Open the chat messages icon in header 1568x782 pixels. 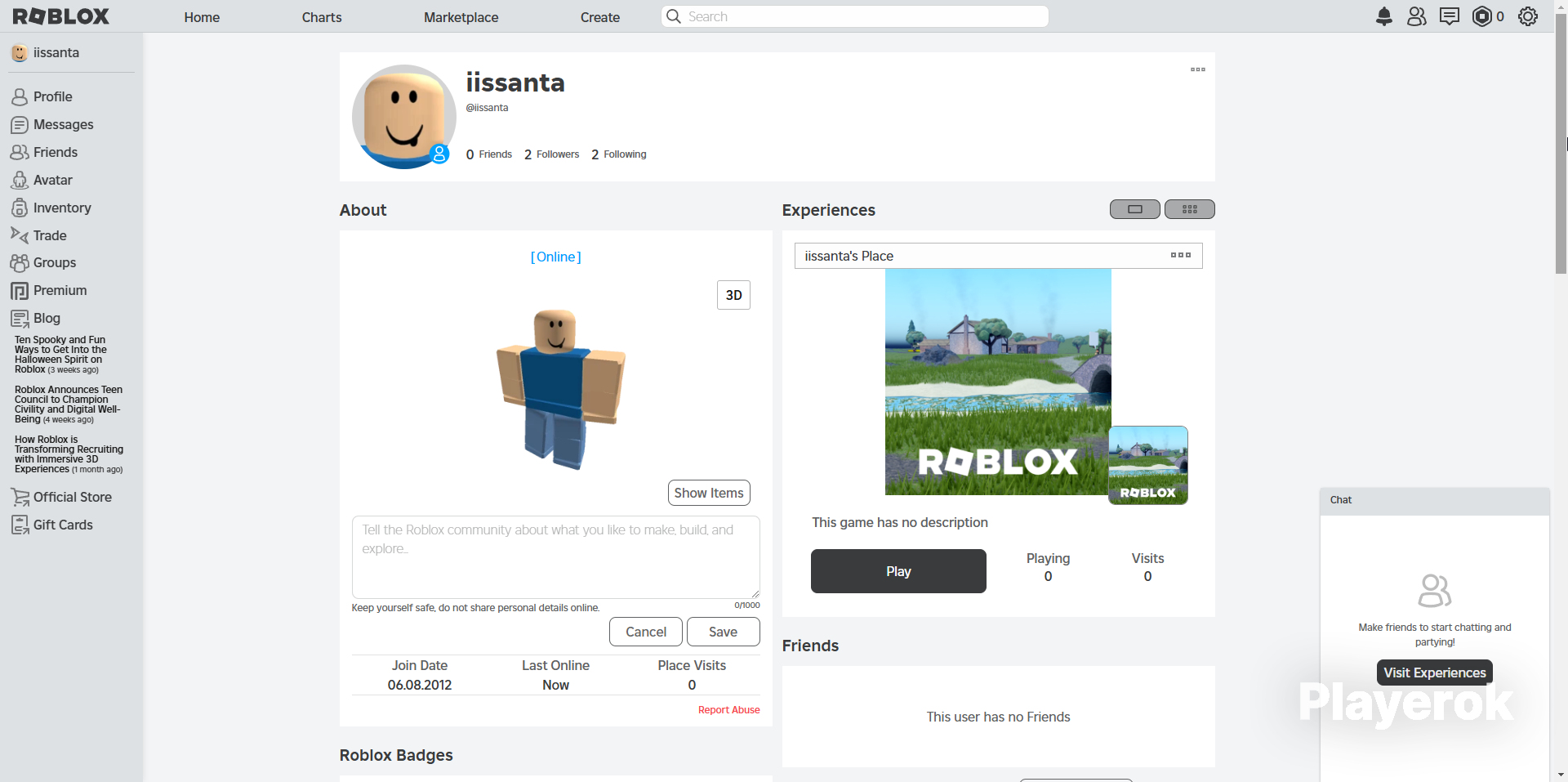1449,16
